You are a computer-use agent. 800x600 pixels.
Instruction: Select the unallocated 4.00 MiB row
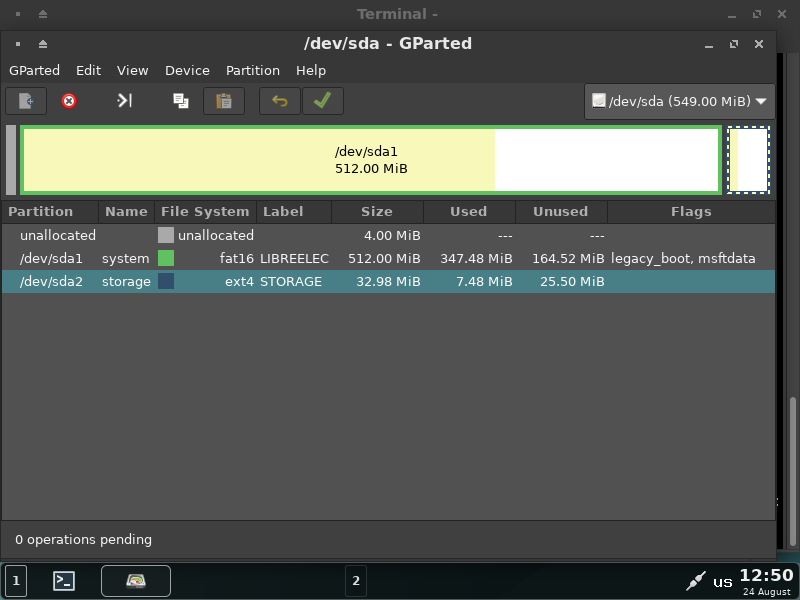[300, 235]
